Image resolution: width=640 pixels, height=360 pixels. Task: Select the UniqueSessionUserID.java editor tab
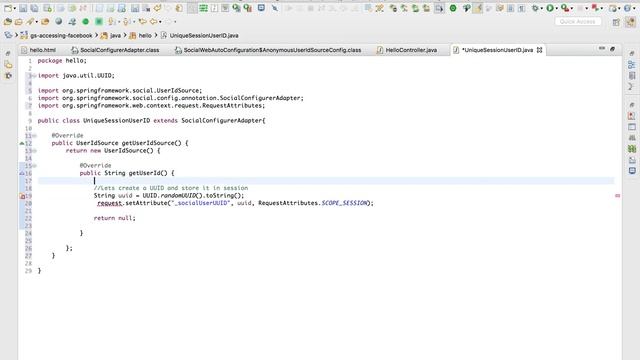tap(497, 50)
